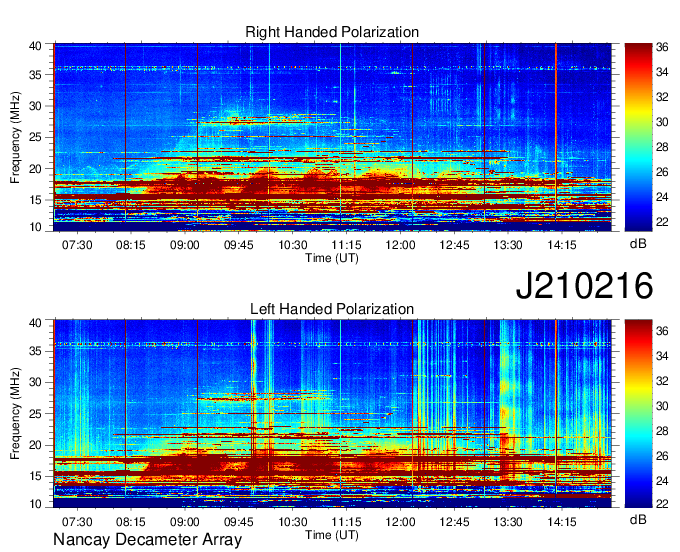Click the "11:15" time tick of Right Handed plot
Image resolution: width=680 pixels, height=552 pixels.
(x=346, y=245)
